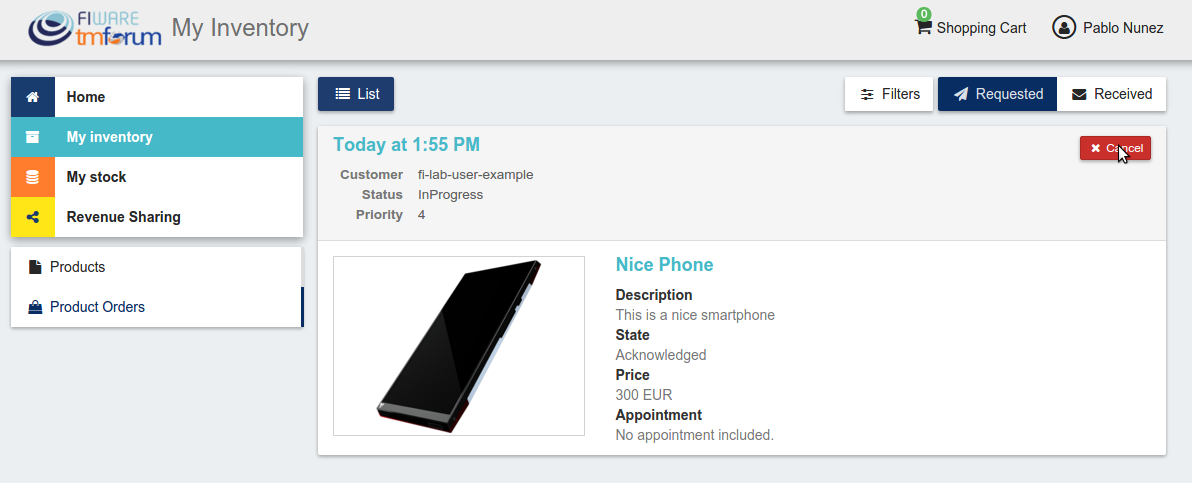The image size is (1192, 483).
Task: Cancel the InProgress order
Action: [1115, 148]
